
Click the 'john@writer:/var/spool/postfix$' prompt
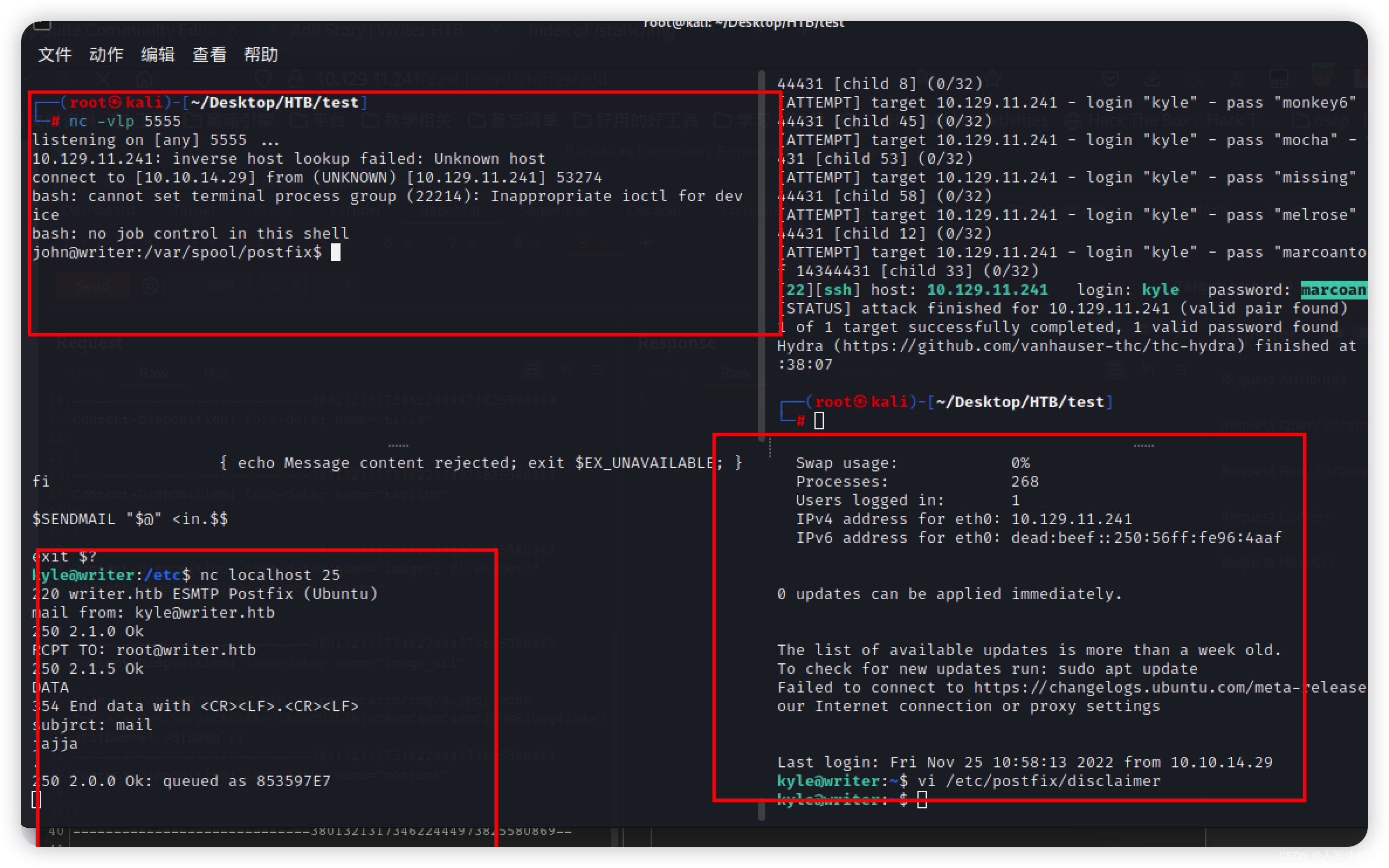click(177, 252)
